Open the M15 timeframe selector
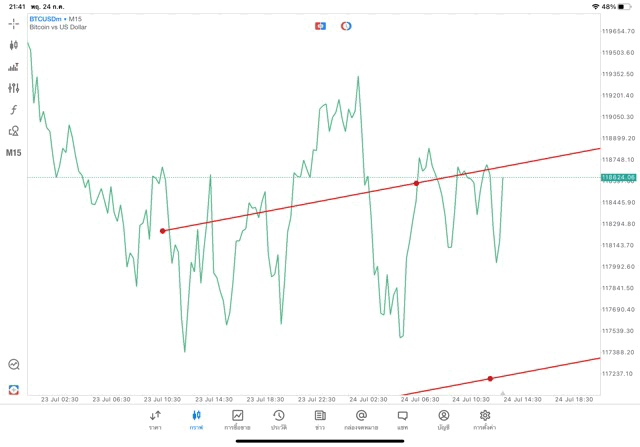Viewport: 640px width, 447px height. tap(13, 153)
